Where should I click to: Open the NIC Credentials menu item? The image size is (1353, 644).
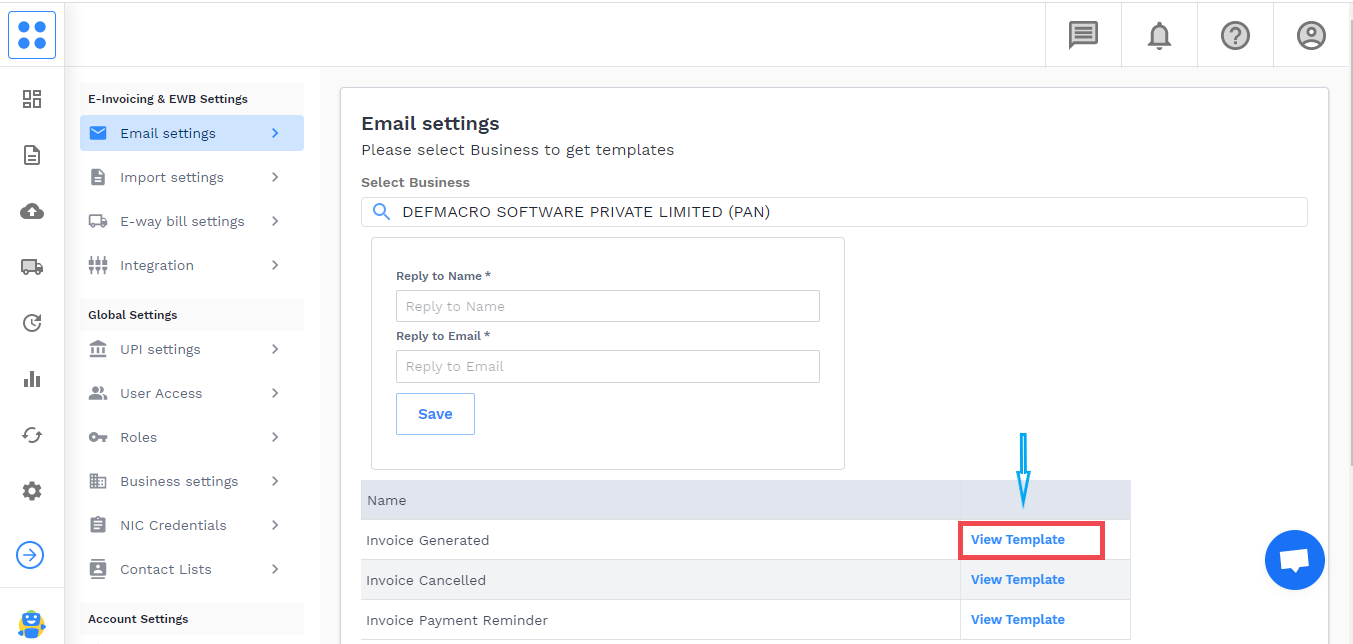[173, 525]
